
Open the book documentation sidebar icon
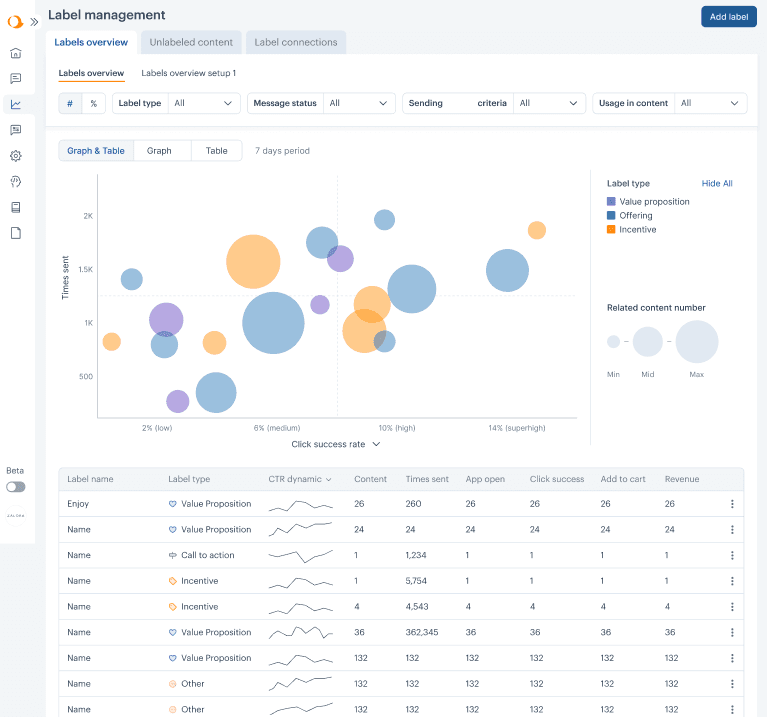(x=16, y=207)
